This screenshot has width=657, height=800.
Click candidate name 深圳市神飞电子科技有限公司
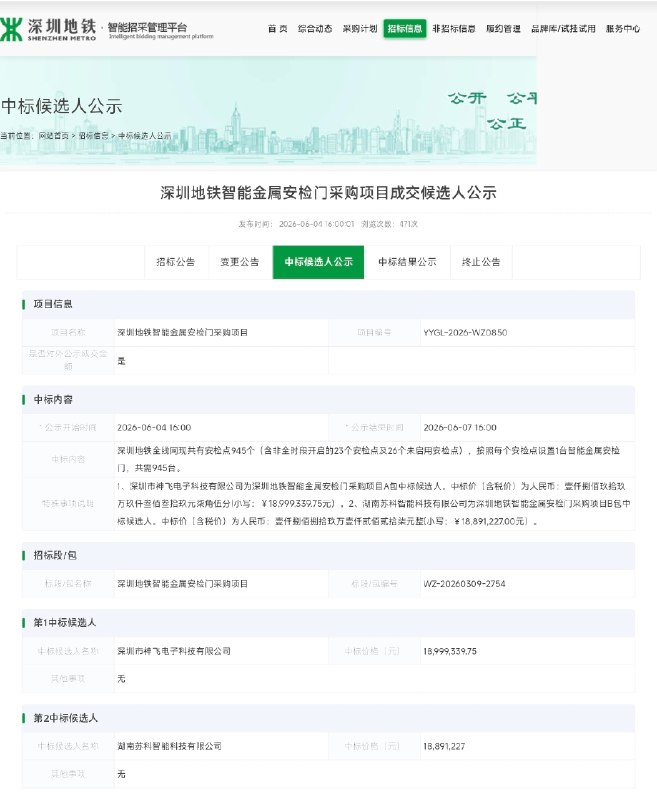click(174, 651)
